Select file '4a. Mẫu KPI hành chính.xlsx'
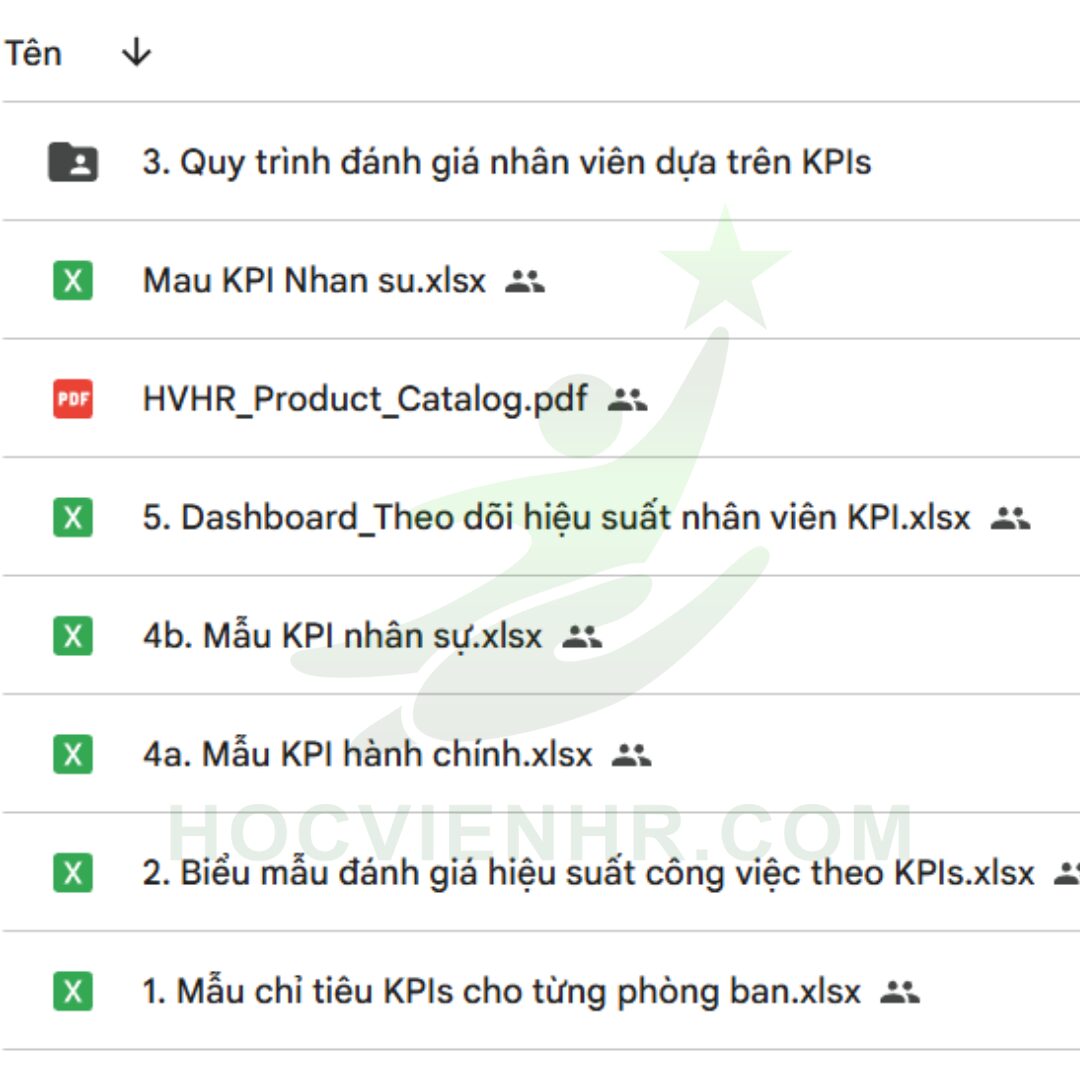The height and width of the screenshot is (1080, 1080). tap(367, 754)
